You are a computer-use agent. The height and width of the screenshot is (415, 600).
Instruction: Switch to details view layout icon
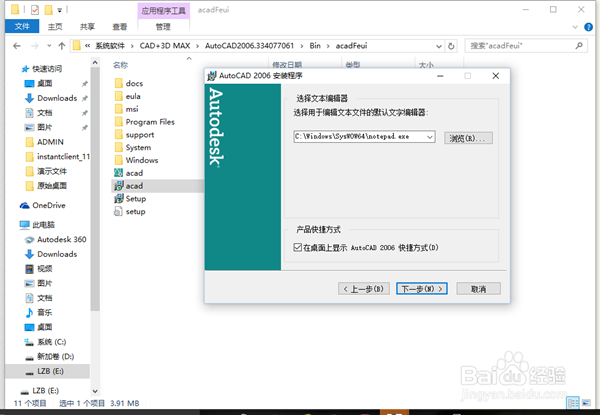click(573, 403)
